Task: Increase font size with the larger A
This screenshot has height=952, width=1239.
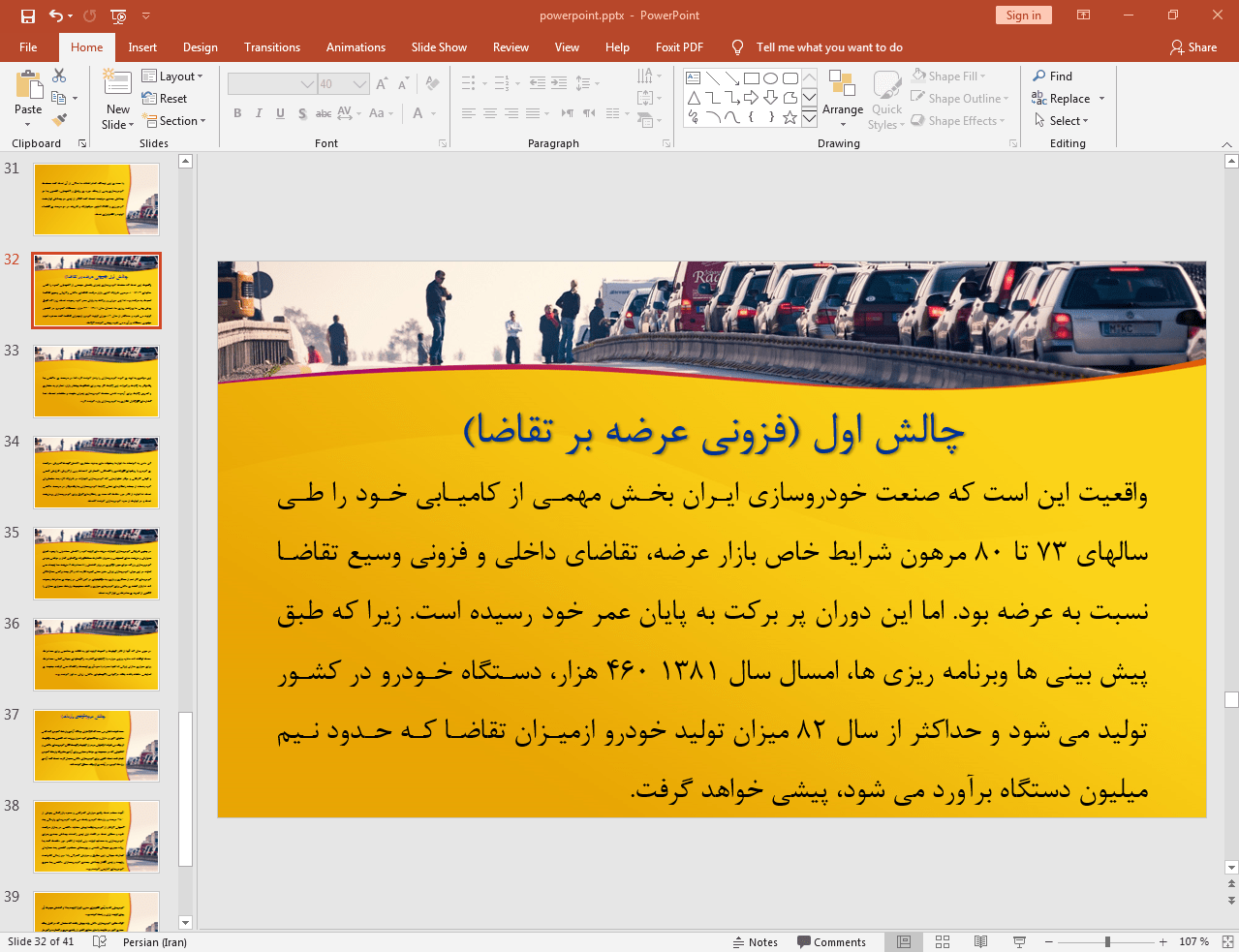Action: tap(383, 84)
